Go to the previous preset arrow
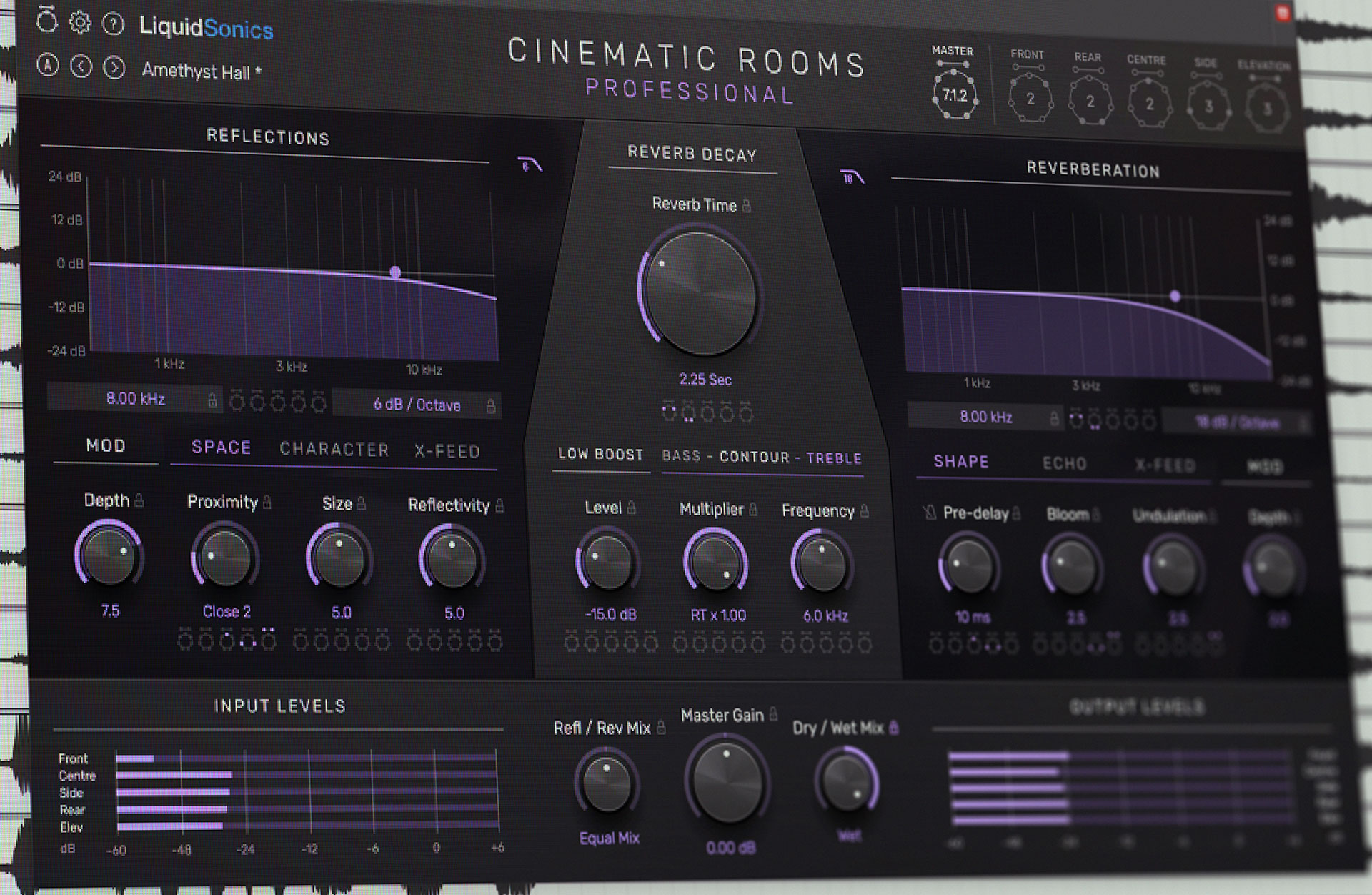Viewport: 1372px width, 895px height. pyautogui.click(x=81, y=66)
